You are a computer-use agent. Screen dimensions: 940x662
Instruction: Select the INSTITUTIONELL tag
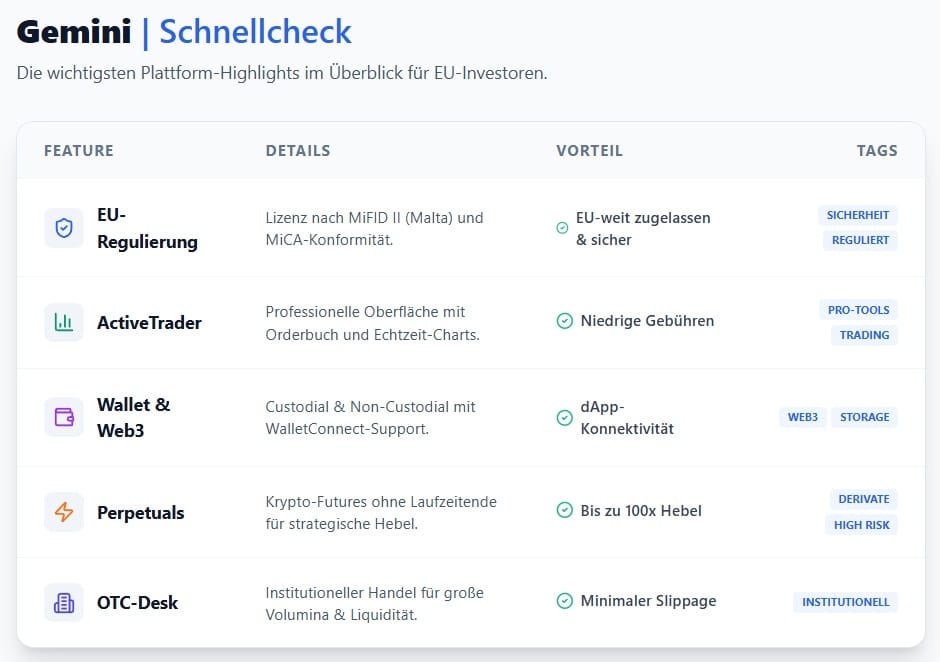pyautogui.click(x=845, y=601)
